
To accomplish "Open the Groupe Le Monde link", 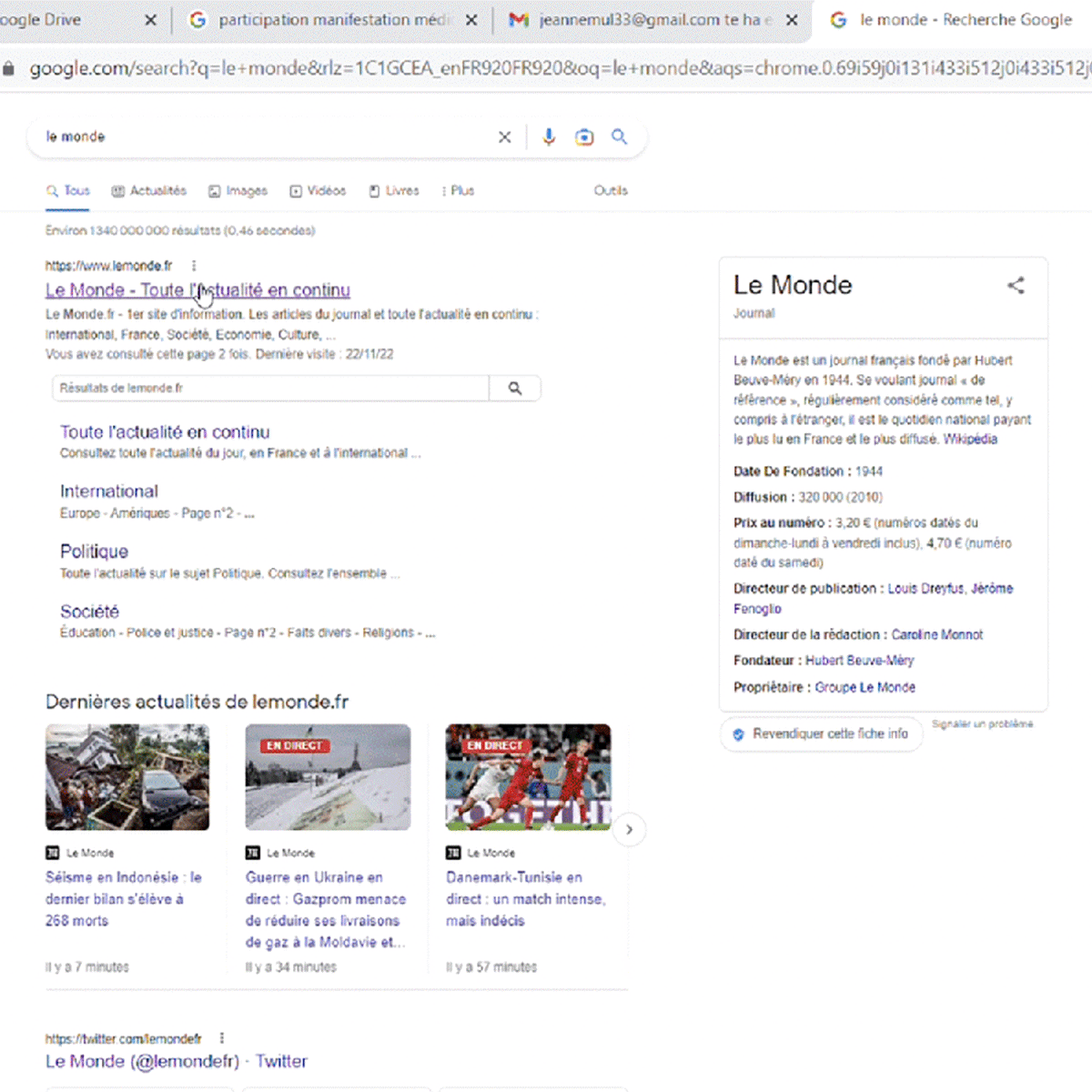I will 865,687.
